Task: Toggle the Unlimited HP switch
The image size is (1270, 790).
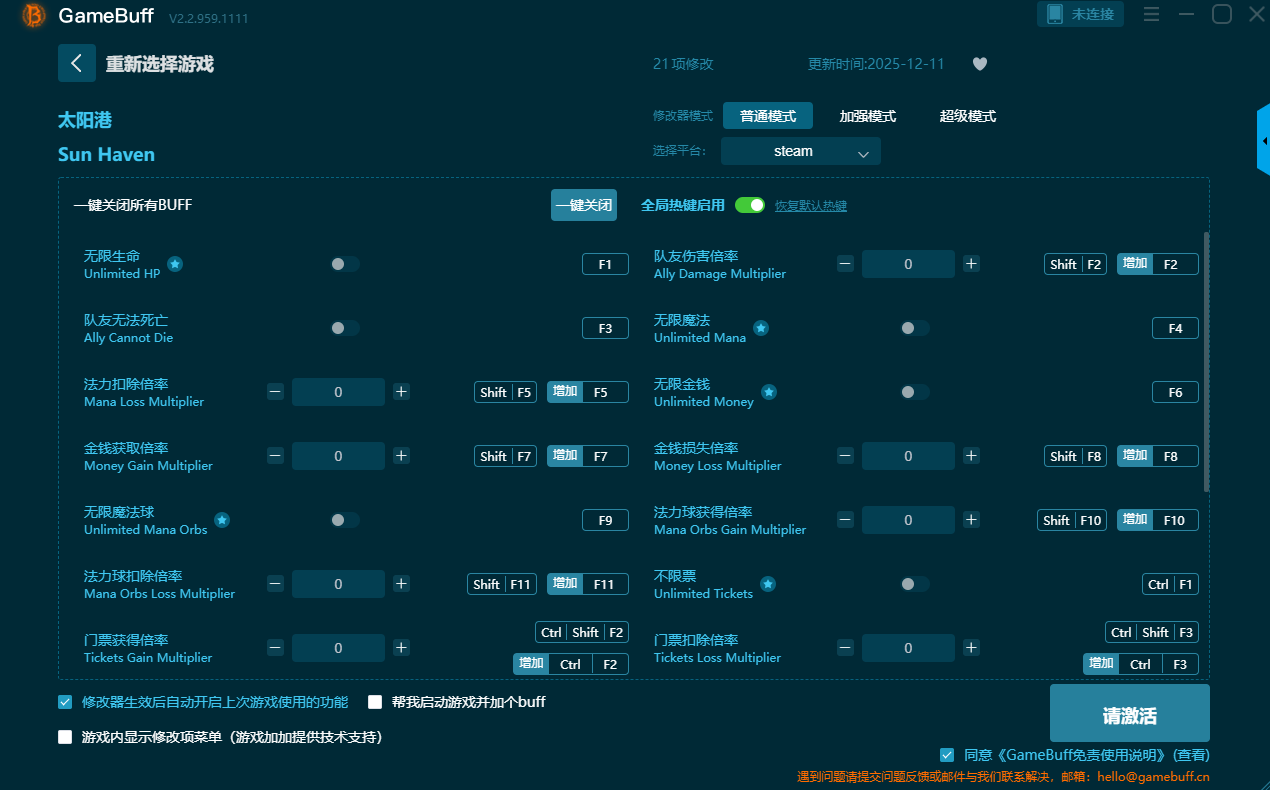Action: click(x=345, y=264)
